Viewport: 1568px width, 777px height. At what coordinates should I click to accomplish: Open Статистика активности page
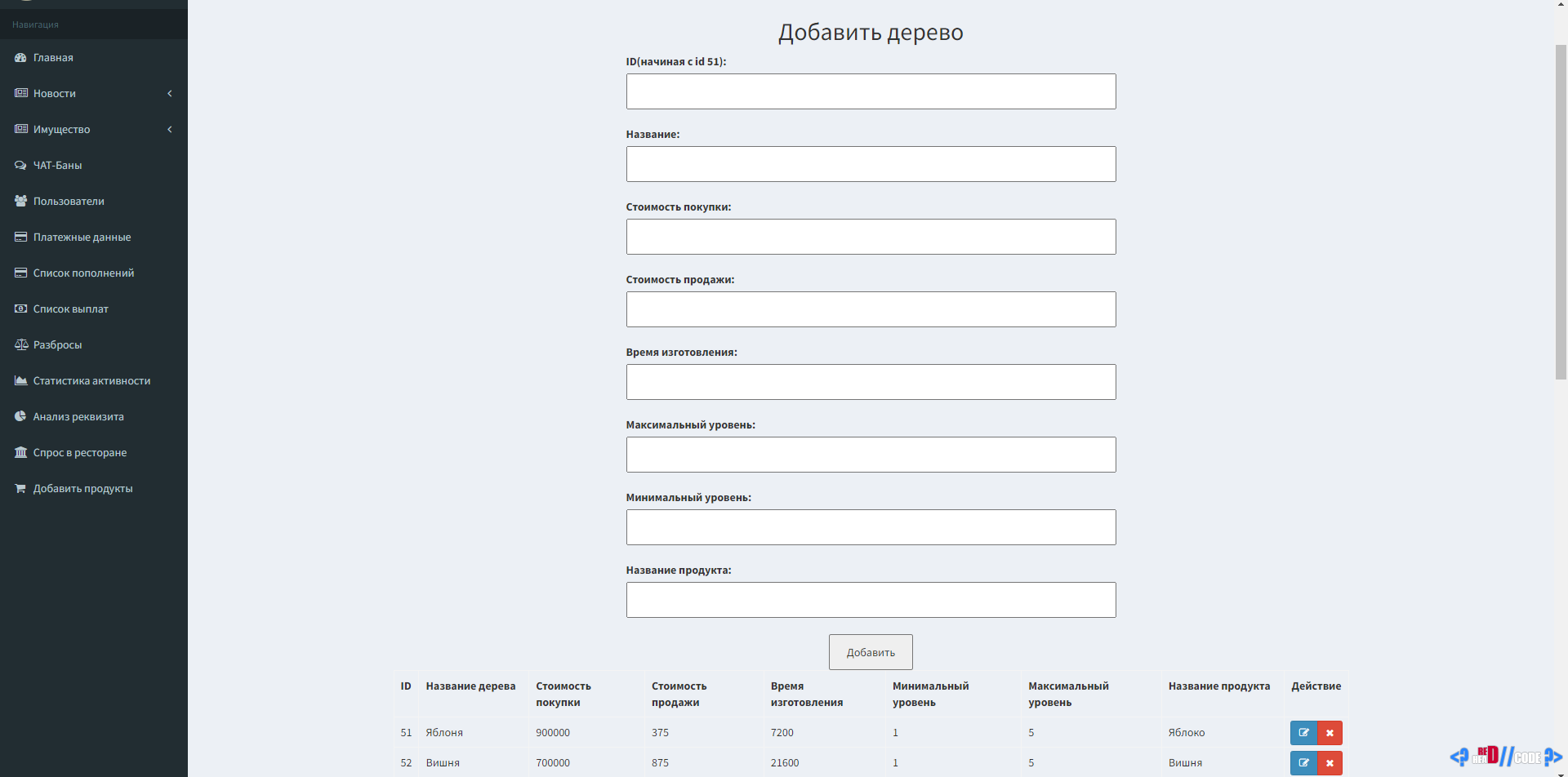click(94, 381)
